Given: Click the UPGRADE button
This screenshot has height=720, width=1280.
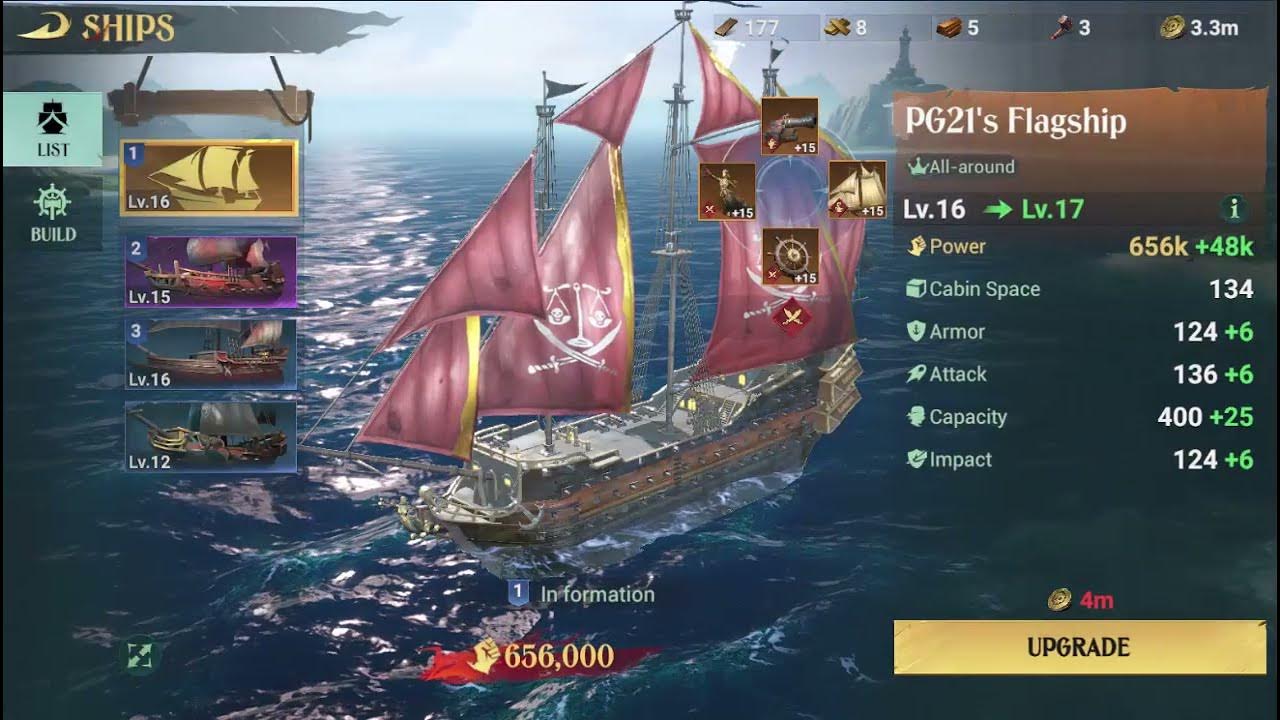Looking at the screenshot, I should (1079, 647).
